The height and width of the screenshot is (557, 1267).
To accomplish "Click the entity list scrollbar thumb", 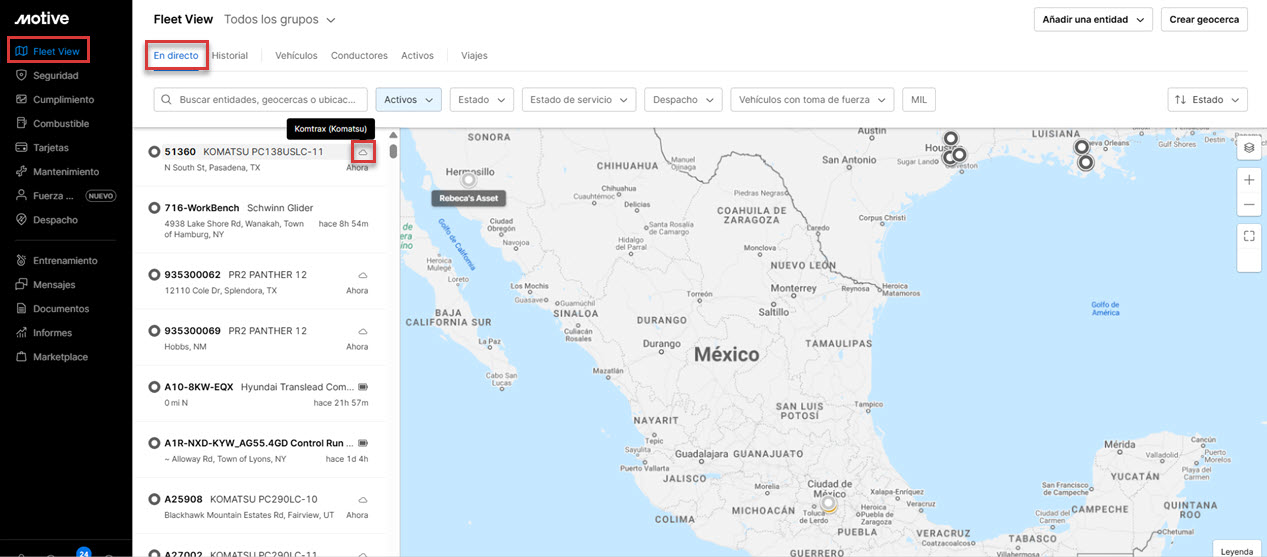I will (x=393, y=152).
